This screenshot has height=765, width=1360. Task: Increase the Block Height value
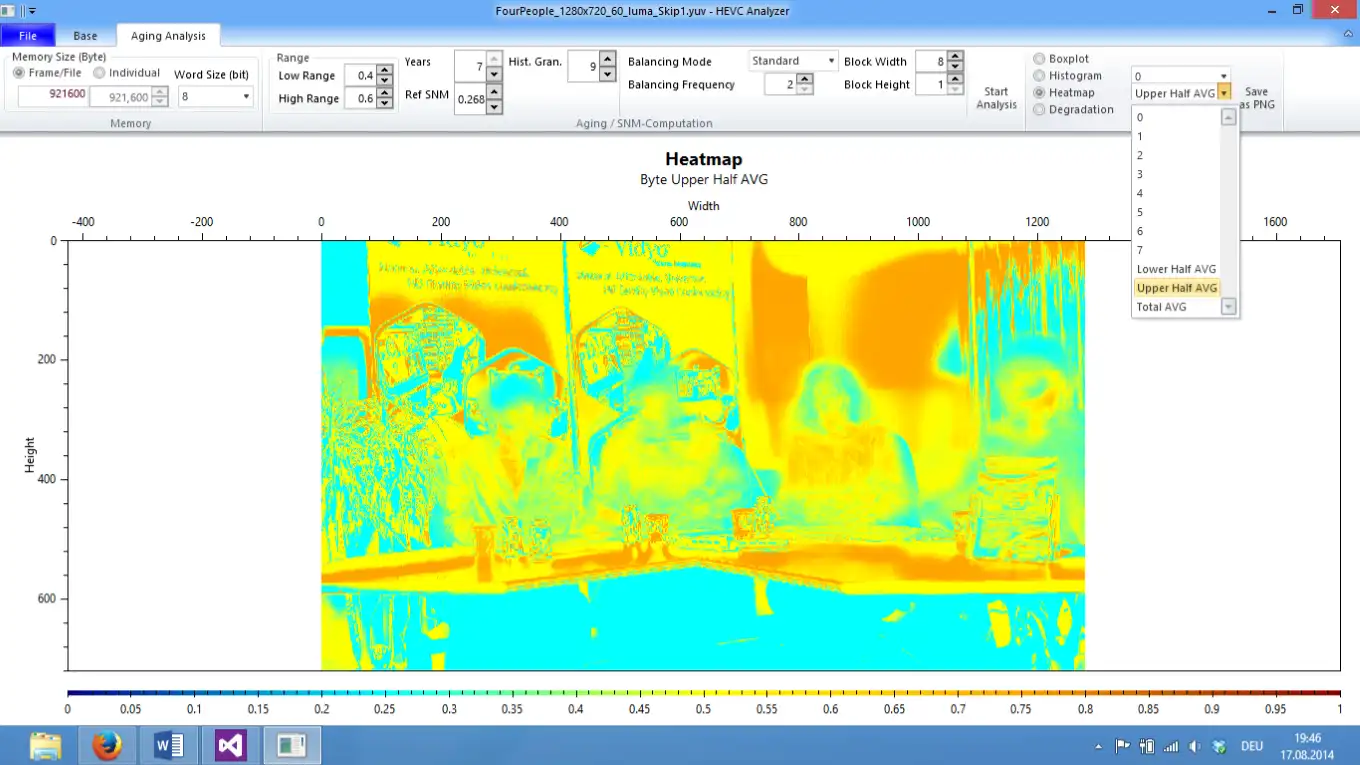955,80
